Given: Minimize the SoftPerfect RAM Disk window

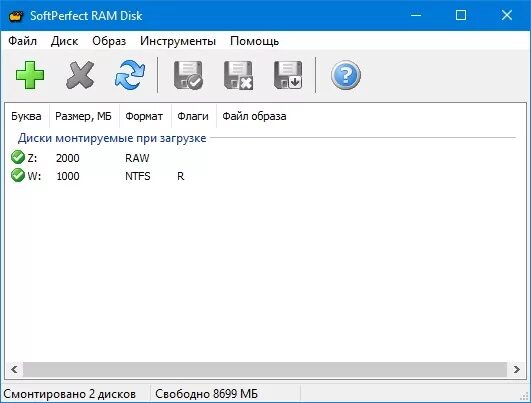Looking at the screenshot, I should point(416,15).
